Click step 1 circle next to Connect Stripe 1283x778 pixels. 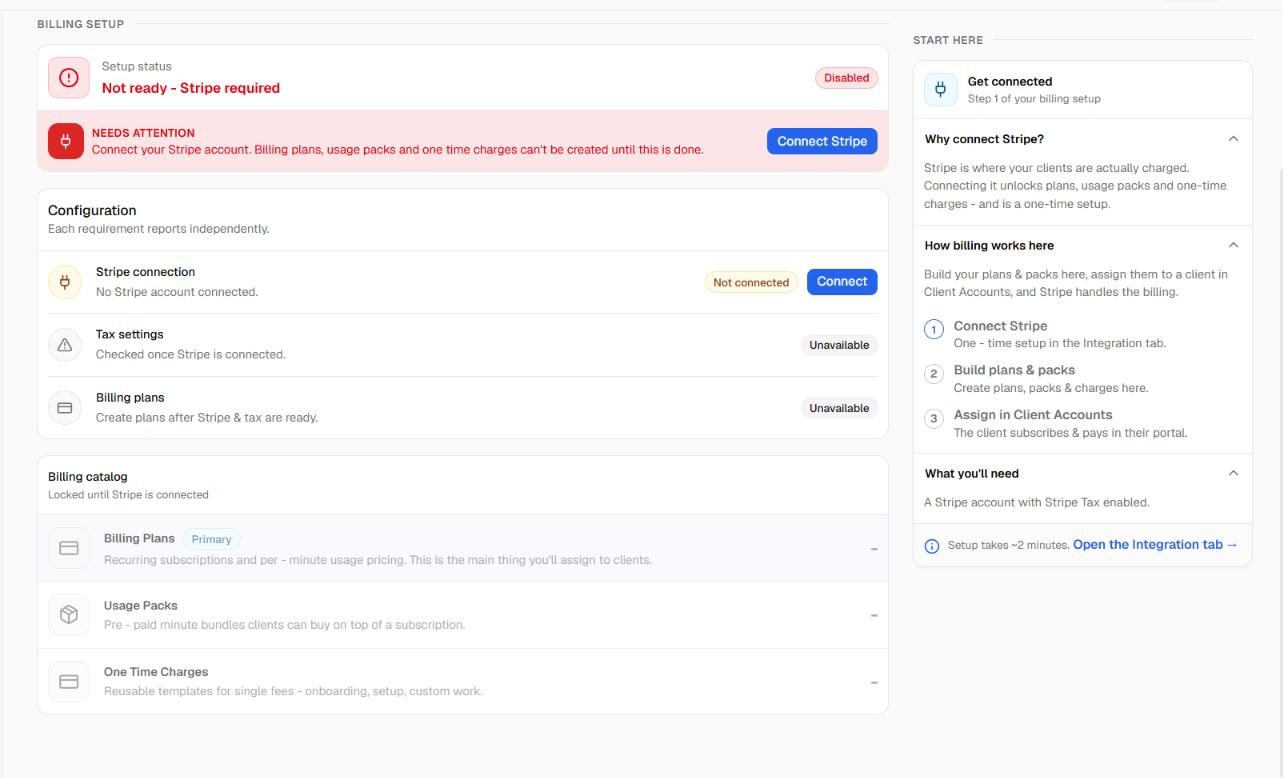click(934, 330)
